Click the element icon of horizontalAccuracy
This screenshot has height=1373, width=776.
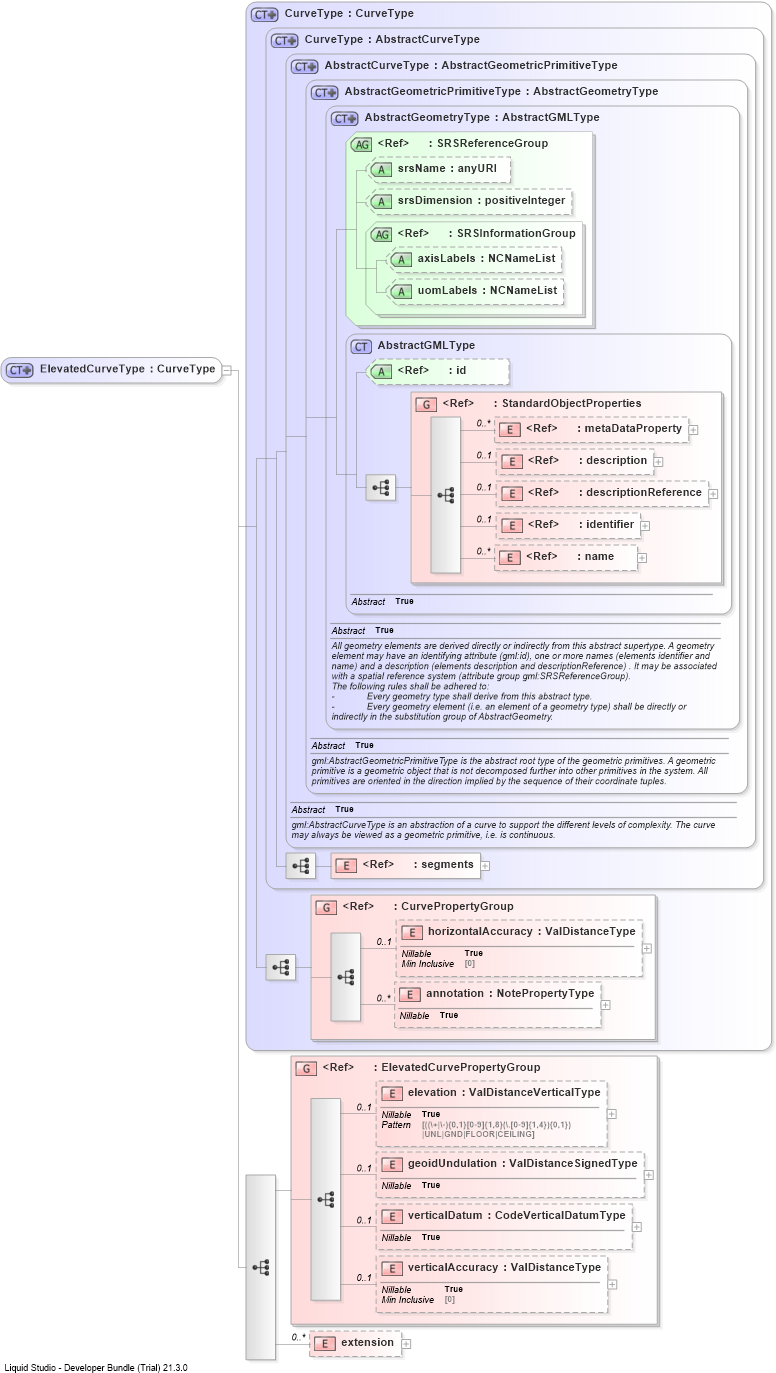(x=412, y=932)
